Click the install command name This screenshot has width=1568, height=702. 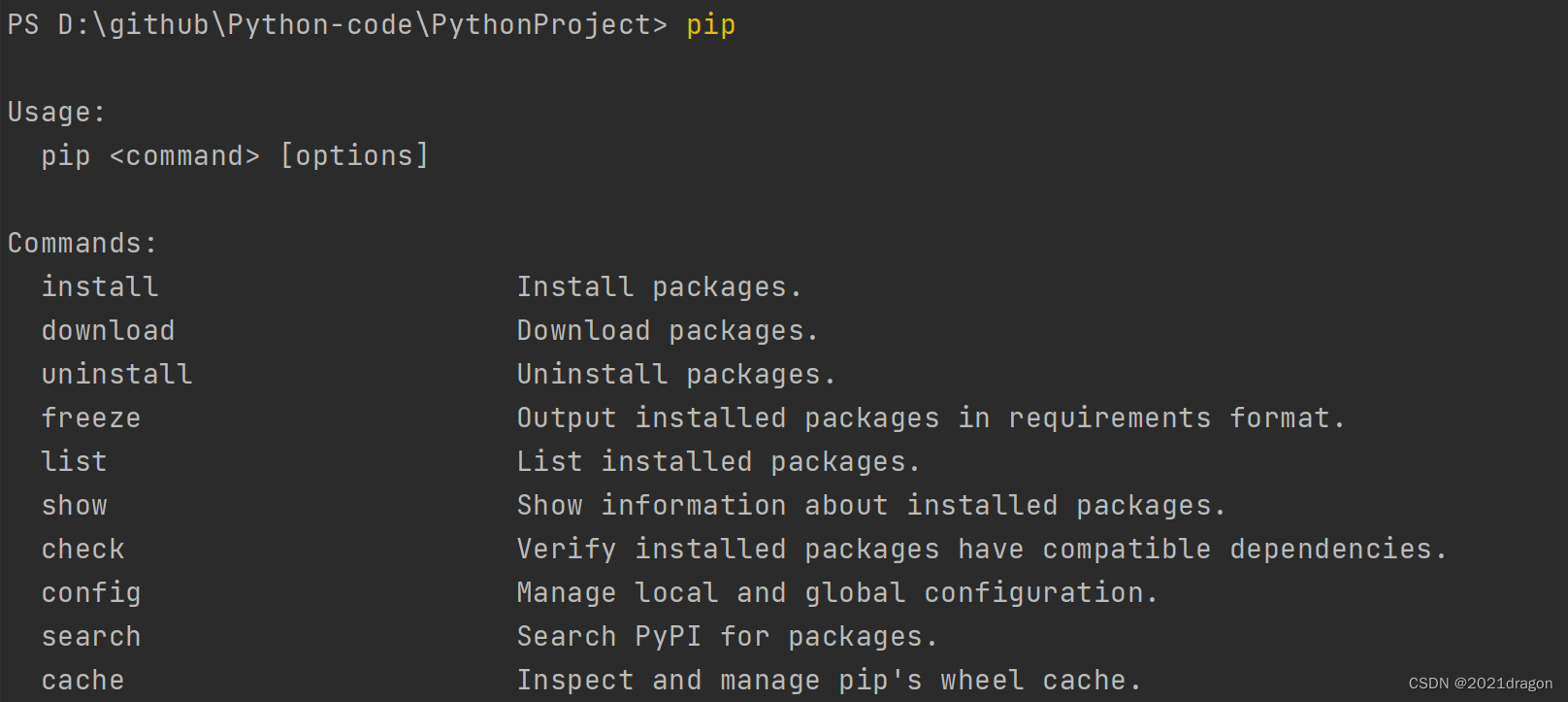click(100, 287)
